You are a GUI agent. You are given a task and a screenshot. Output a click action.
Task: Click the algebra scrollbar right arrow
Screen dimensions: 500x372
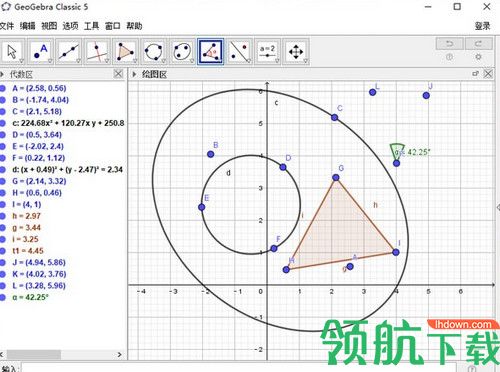click(x=120, y=354)
